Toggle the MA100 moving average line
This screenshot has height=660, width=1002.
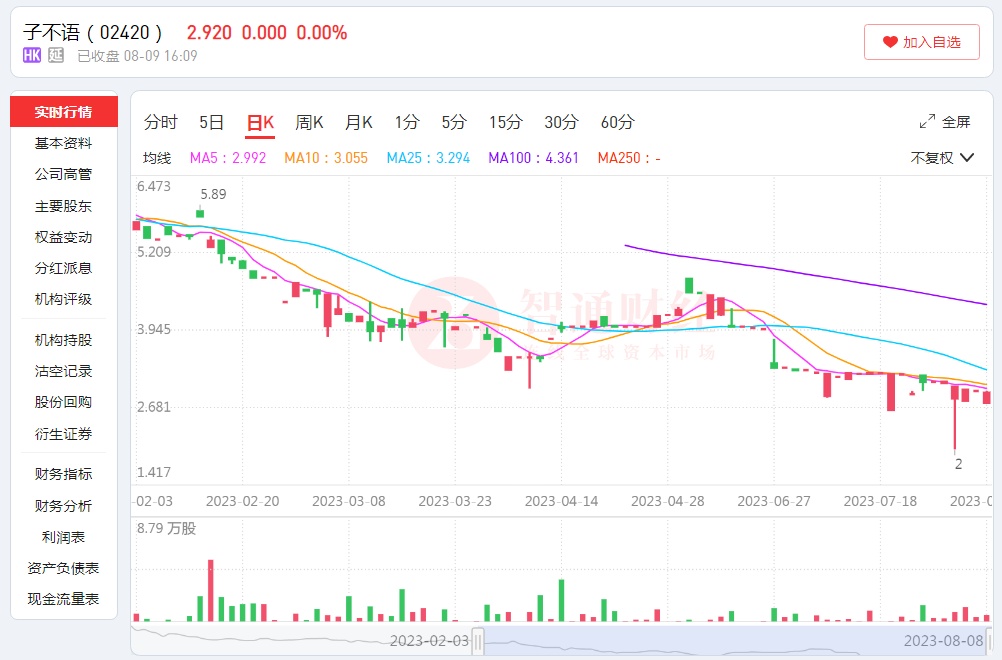pyautogui.click(x=533, y=158)
